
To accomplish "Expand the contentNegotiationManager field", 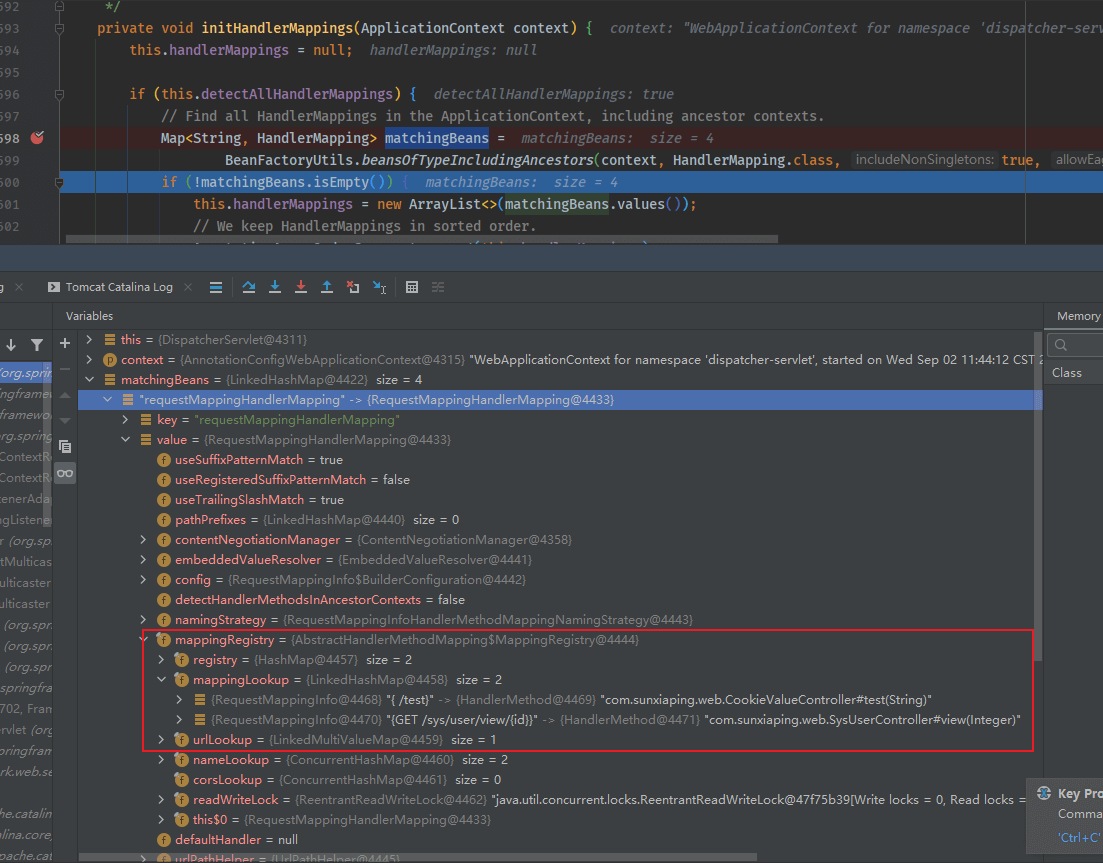I will tap(144, 539).
